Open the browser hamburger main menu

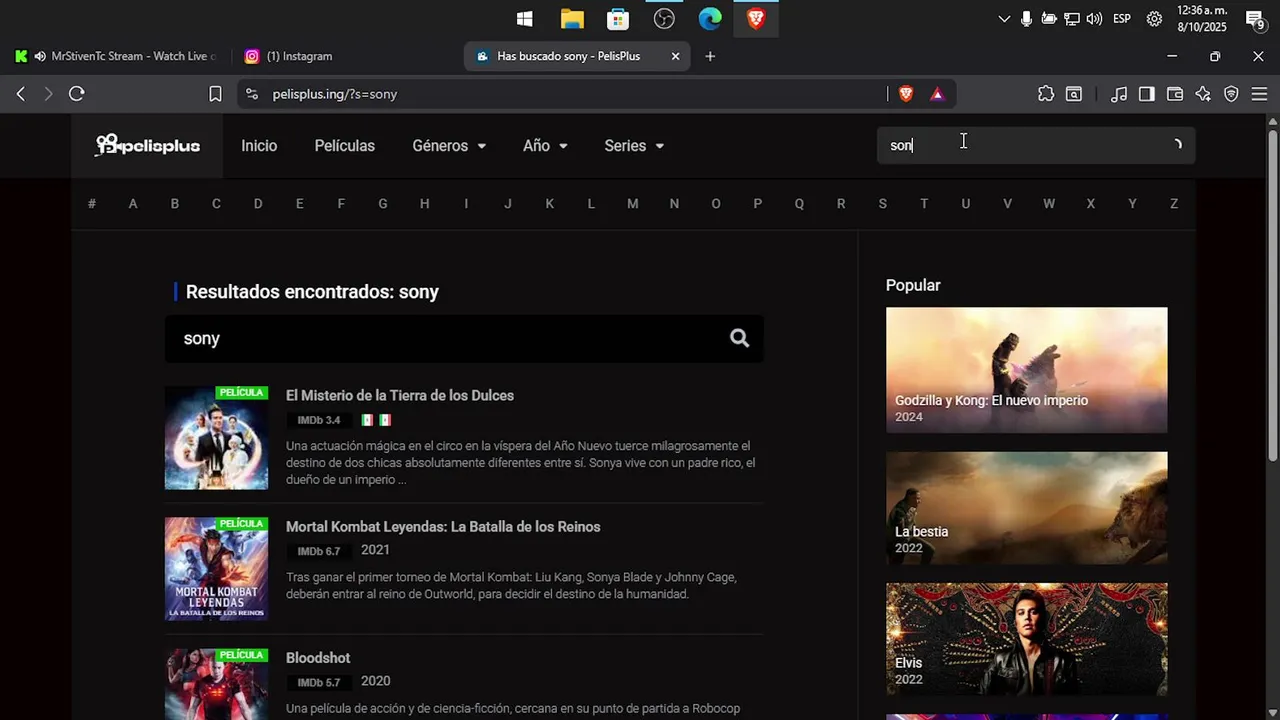(x=1259, y=94)
